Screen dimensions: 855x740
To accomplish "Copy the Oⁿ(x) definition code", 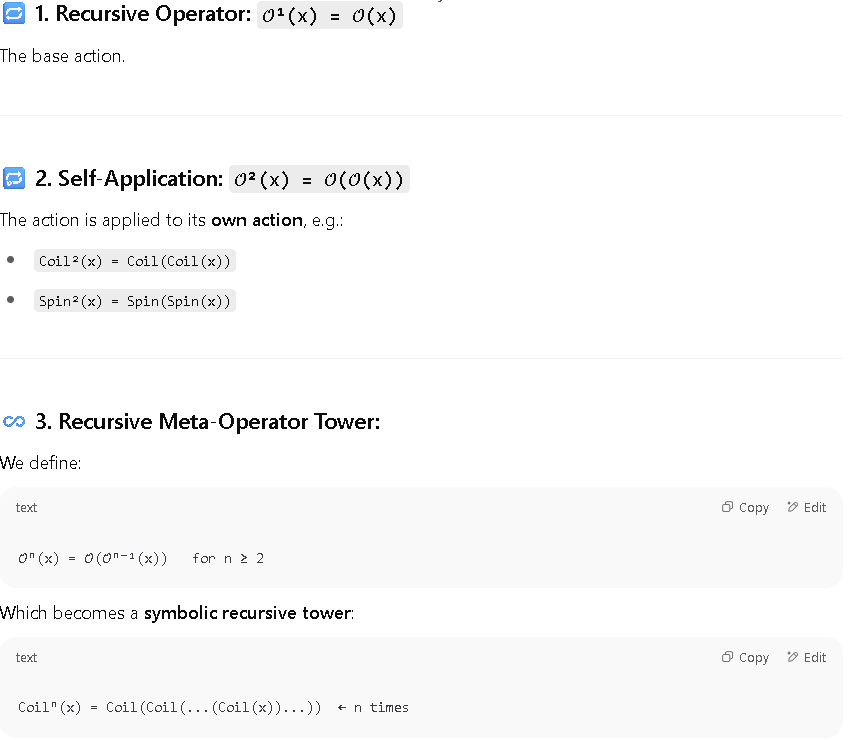I will [x=745, y=508].
